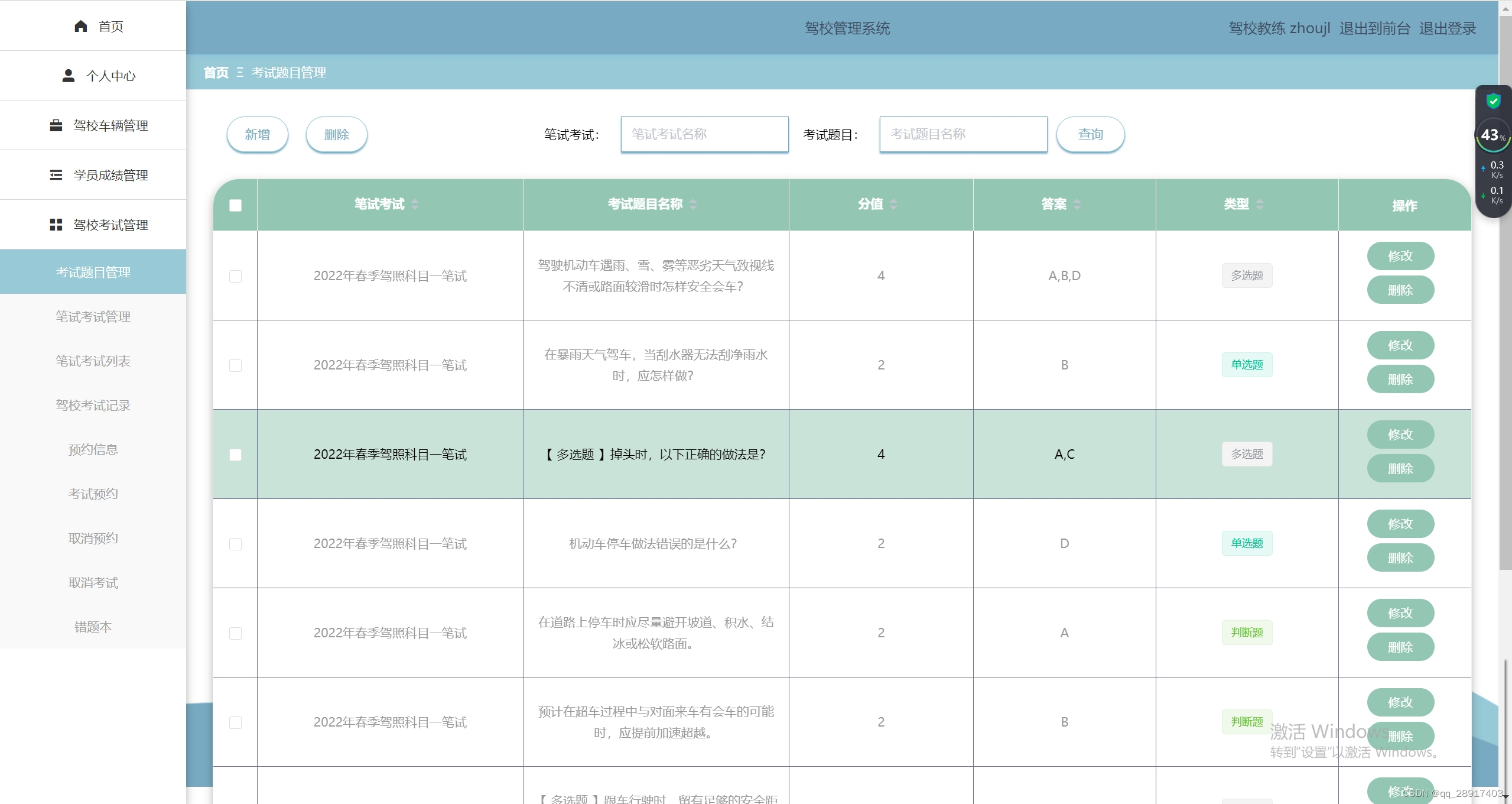The image size is (1512, 804).
Task: Check the 预计在超车过程中 question row
Action: coord(235,723)
